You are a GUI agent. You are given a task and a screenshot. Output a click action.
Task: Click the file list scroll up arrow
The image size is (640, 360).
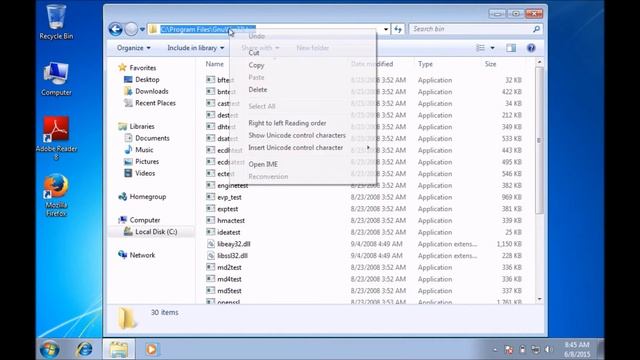tap(540, 62)
